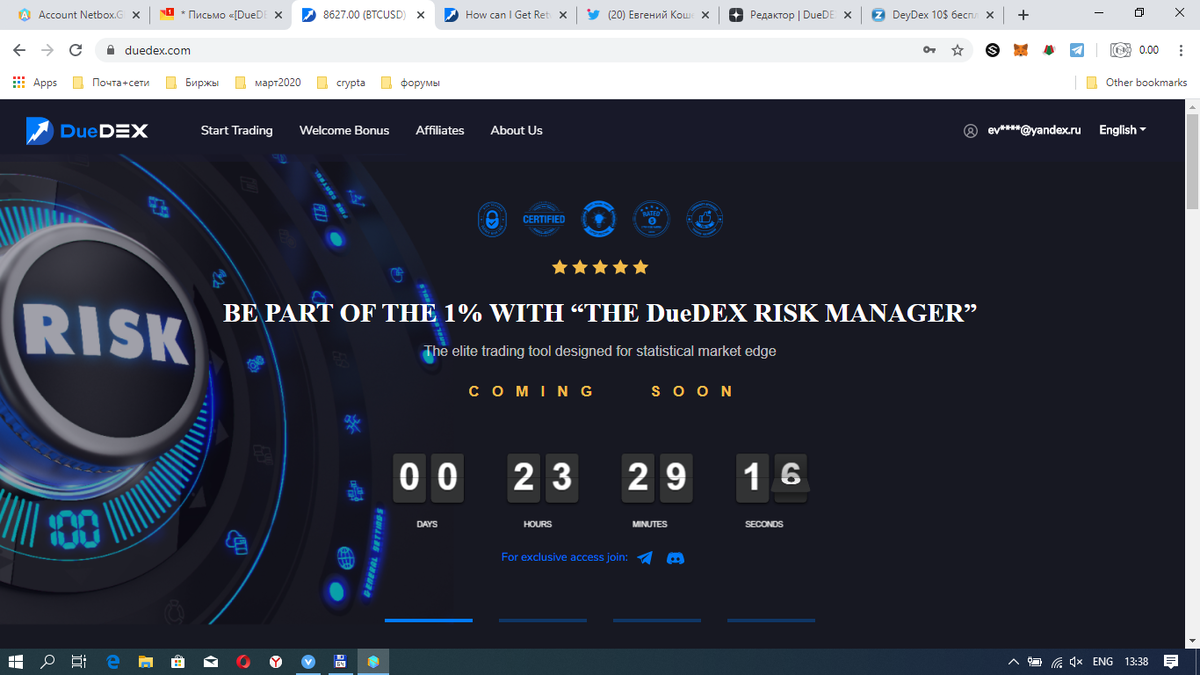Open a new browser tab
The image size is (1200, 675).
(x=1023, y=15)
